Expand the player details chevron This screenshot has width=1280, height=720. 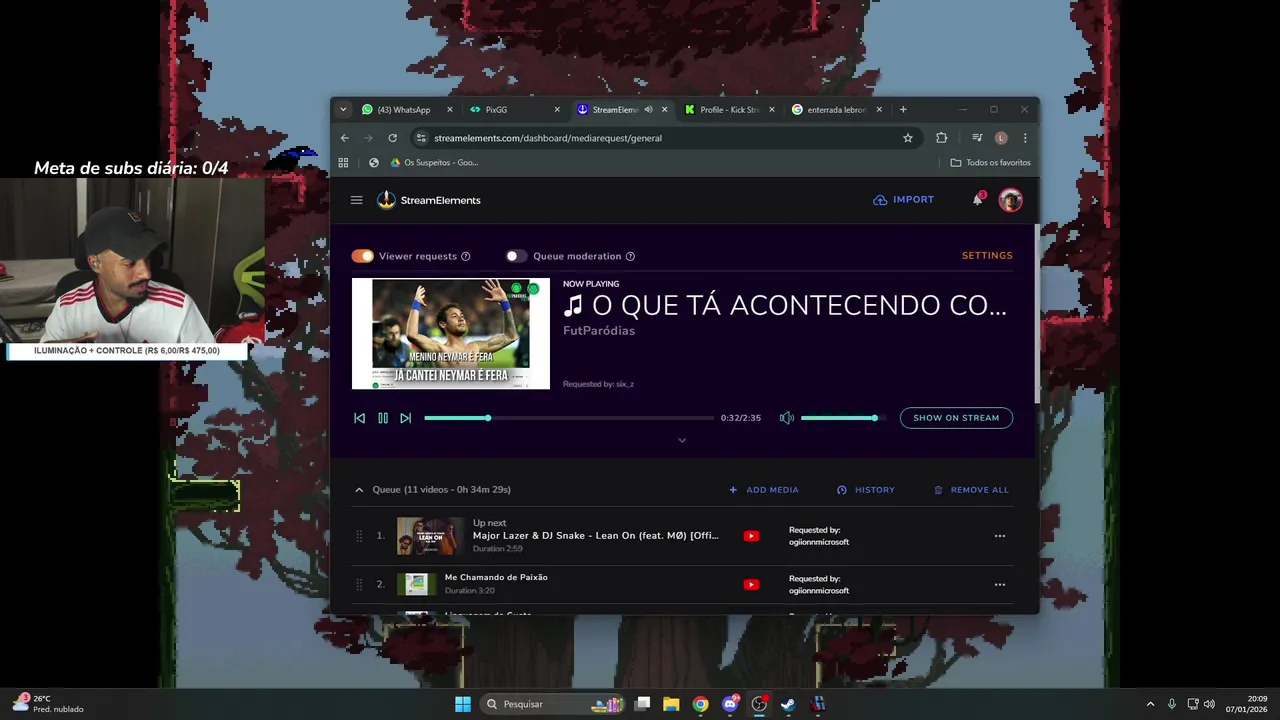click(682, 440)
